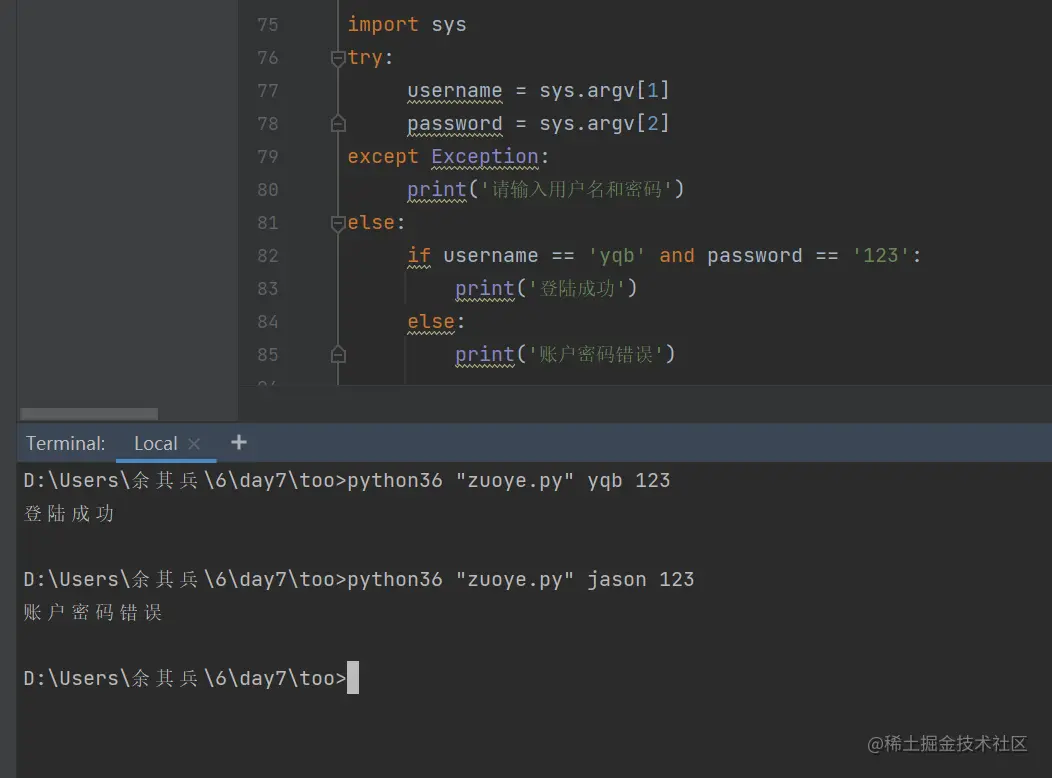
Task: Click print statement with '登陆成功'
Action: pyautogui.click(x=546, y=288)
